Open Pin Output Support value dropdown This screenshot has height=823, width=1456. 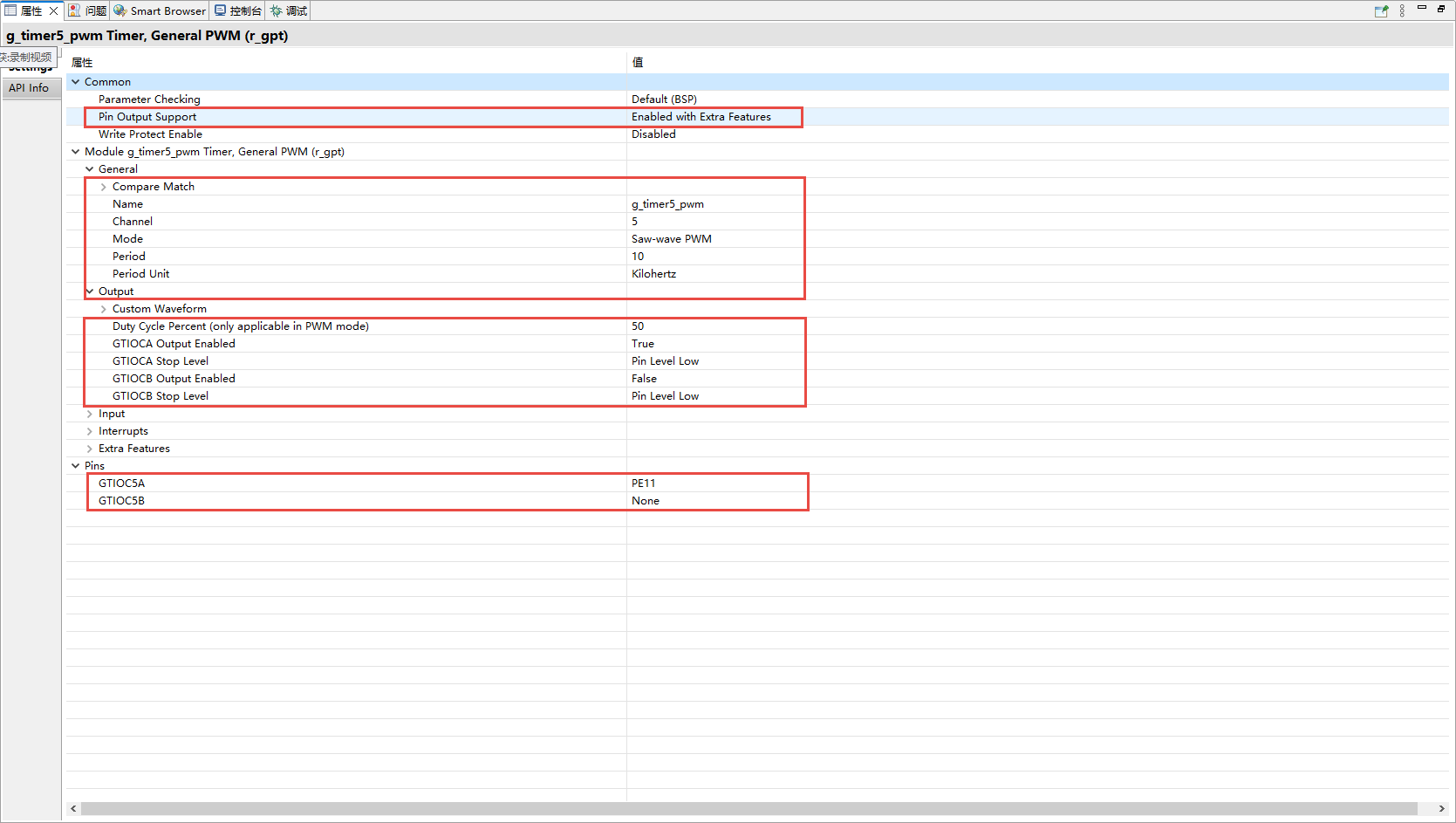click(x=701, y=117)
